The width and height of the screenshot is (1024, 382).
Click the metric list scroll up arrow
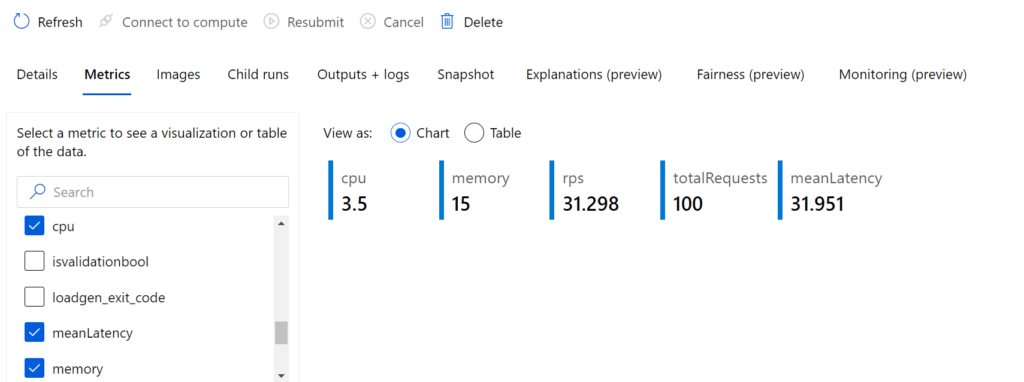tap(281, 224)
